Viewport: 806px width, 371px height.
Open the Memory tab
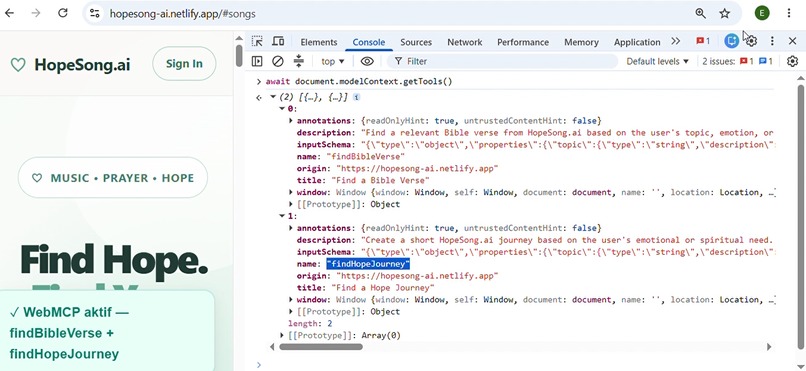581,42
